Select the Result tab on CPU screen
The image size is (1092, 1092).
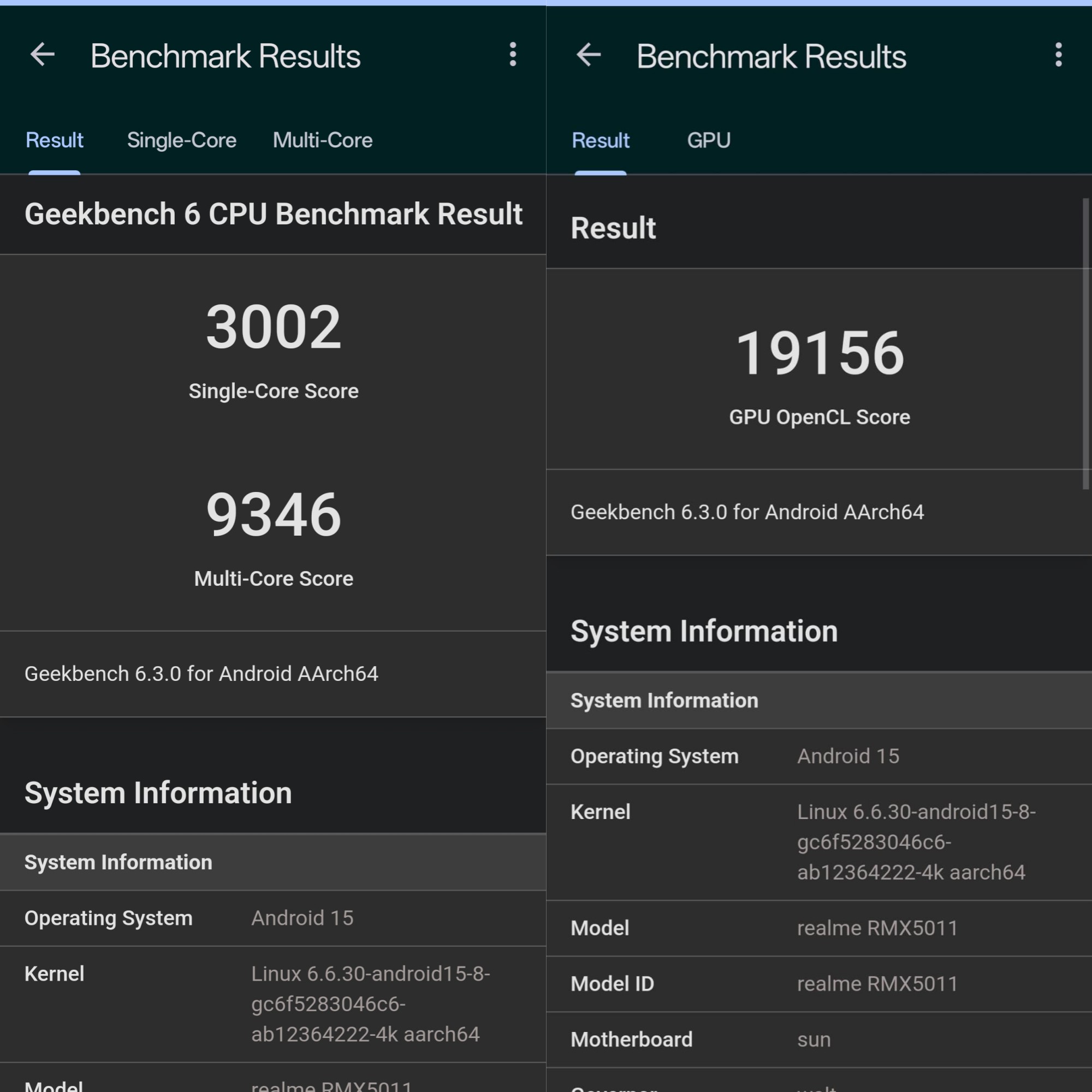pos(54,140)
